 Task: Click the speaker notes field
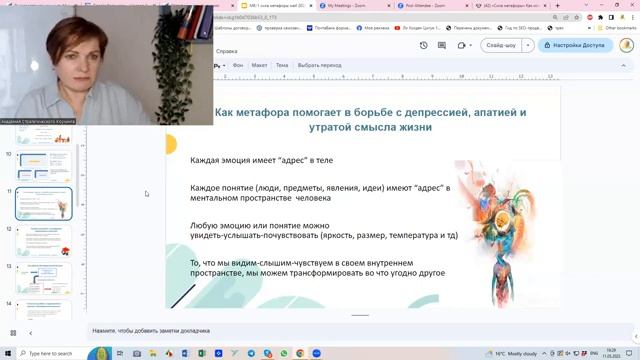point(359,331)
